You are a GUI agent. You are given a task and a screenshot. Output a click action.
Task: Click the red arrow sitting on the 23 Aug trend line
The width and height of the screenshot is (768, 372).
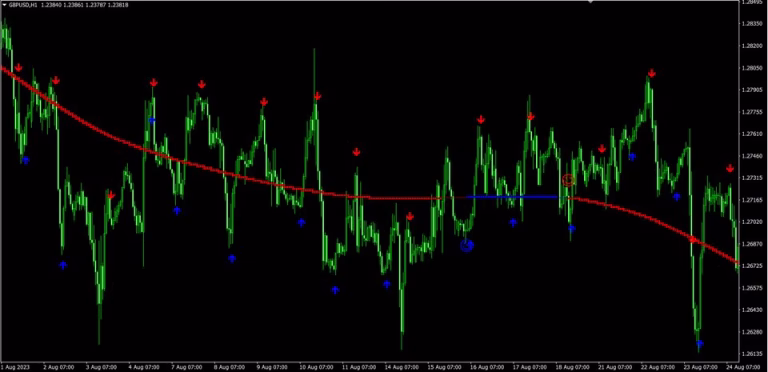coord(692,239)
